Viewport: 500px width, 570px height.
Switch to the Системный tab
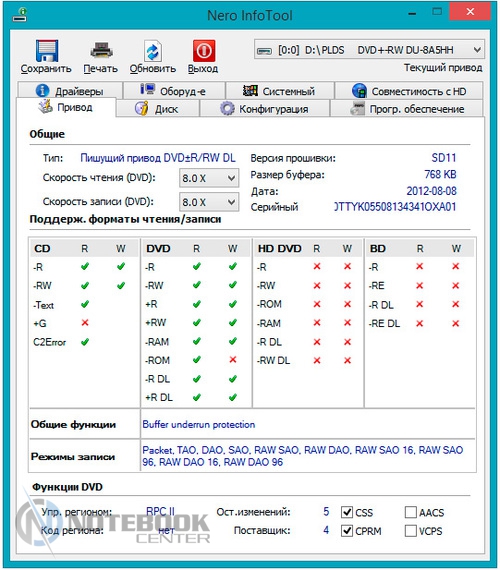click(280, 91)
